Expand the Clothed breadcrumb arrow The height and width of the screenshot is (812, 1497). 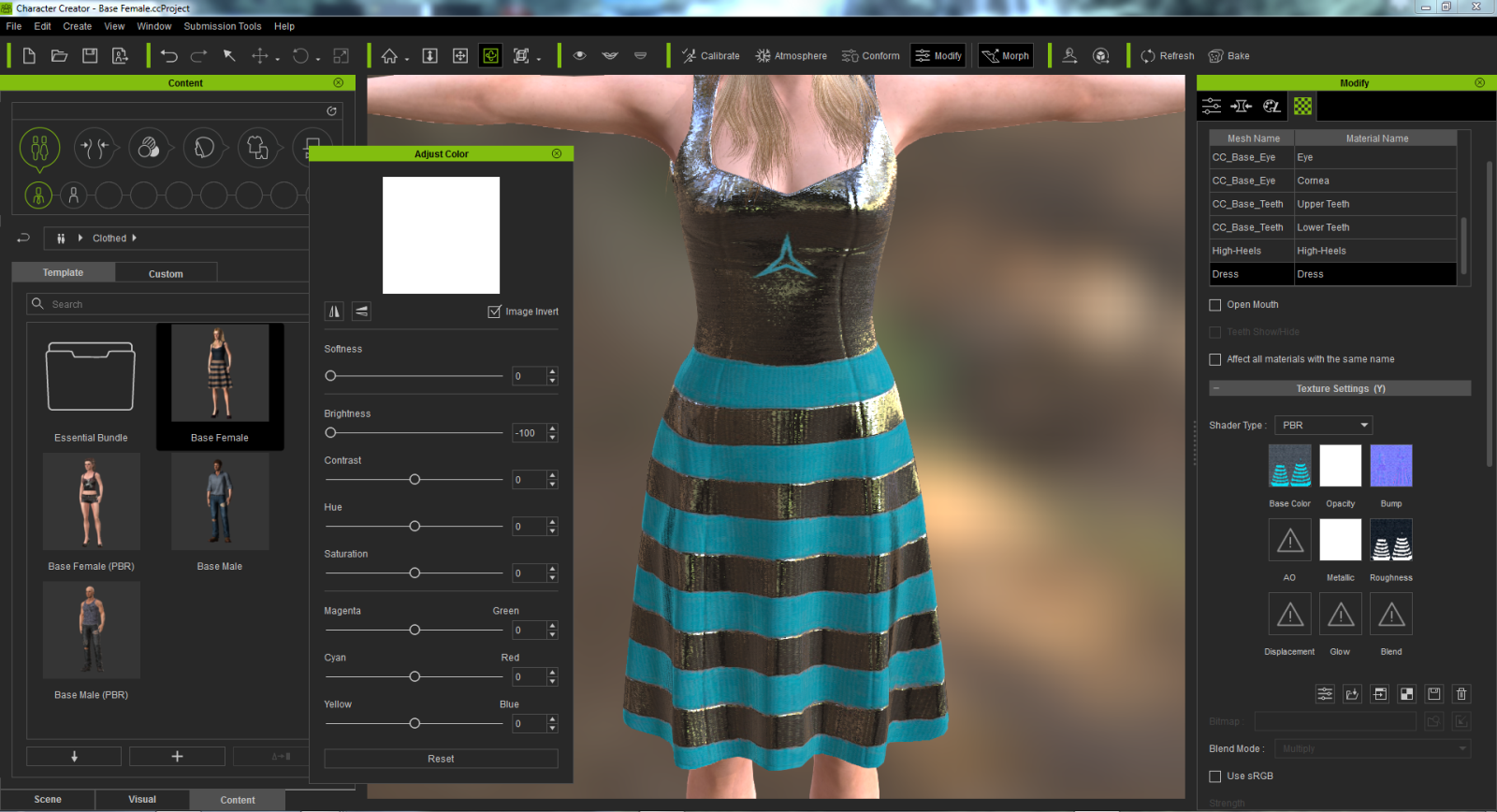tap(134, 239)
